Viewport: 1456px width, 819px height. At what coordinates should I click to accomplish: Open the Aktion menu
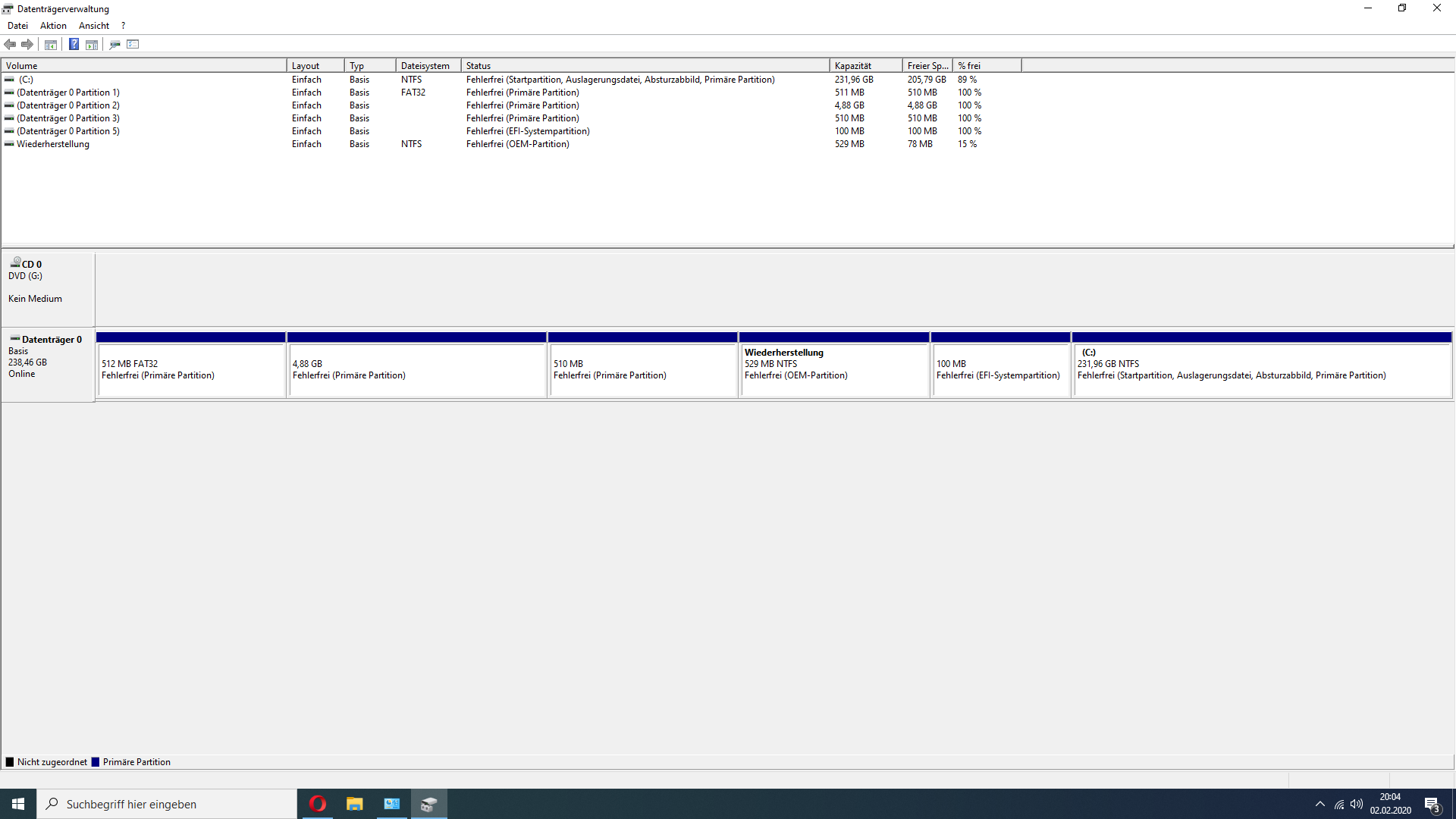[x=53, y=26]
